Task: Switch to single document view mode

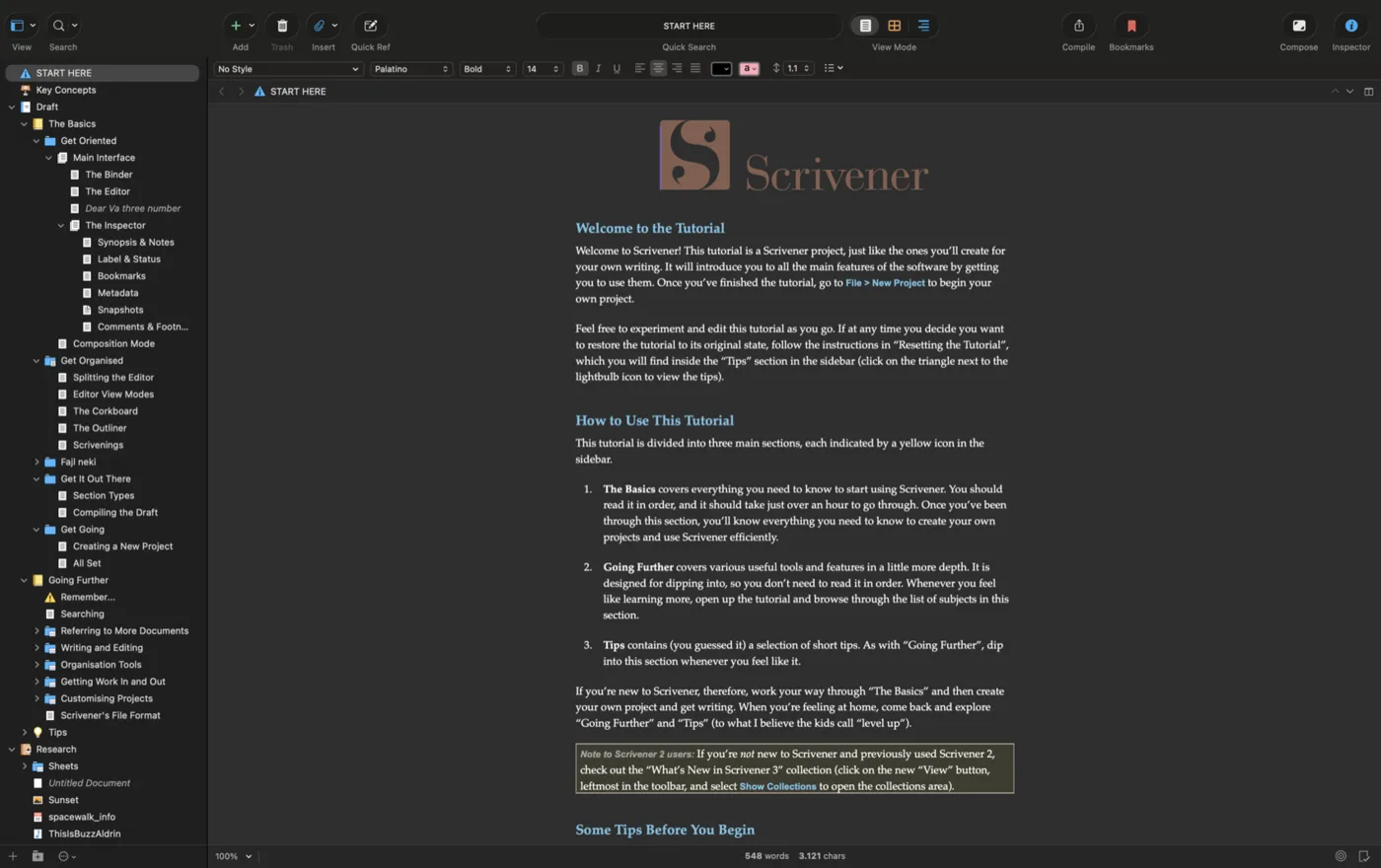Action: pos(865,26)
